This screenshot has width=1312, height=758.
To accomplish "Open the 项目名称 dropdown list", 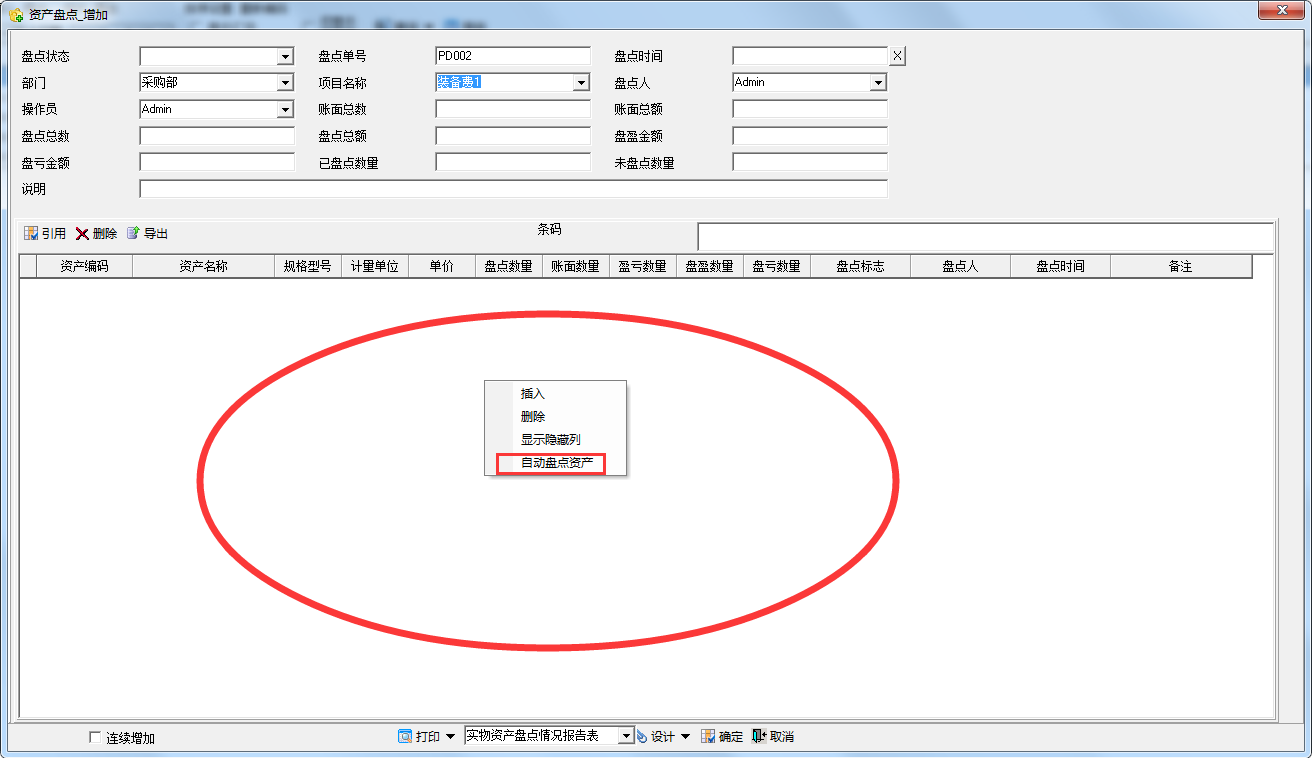I will 581,83.
